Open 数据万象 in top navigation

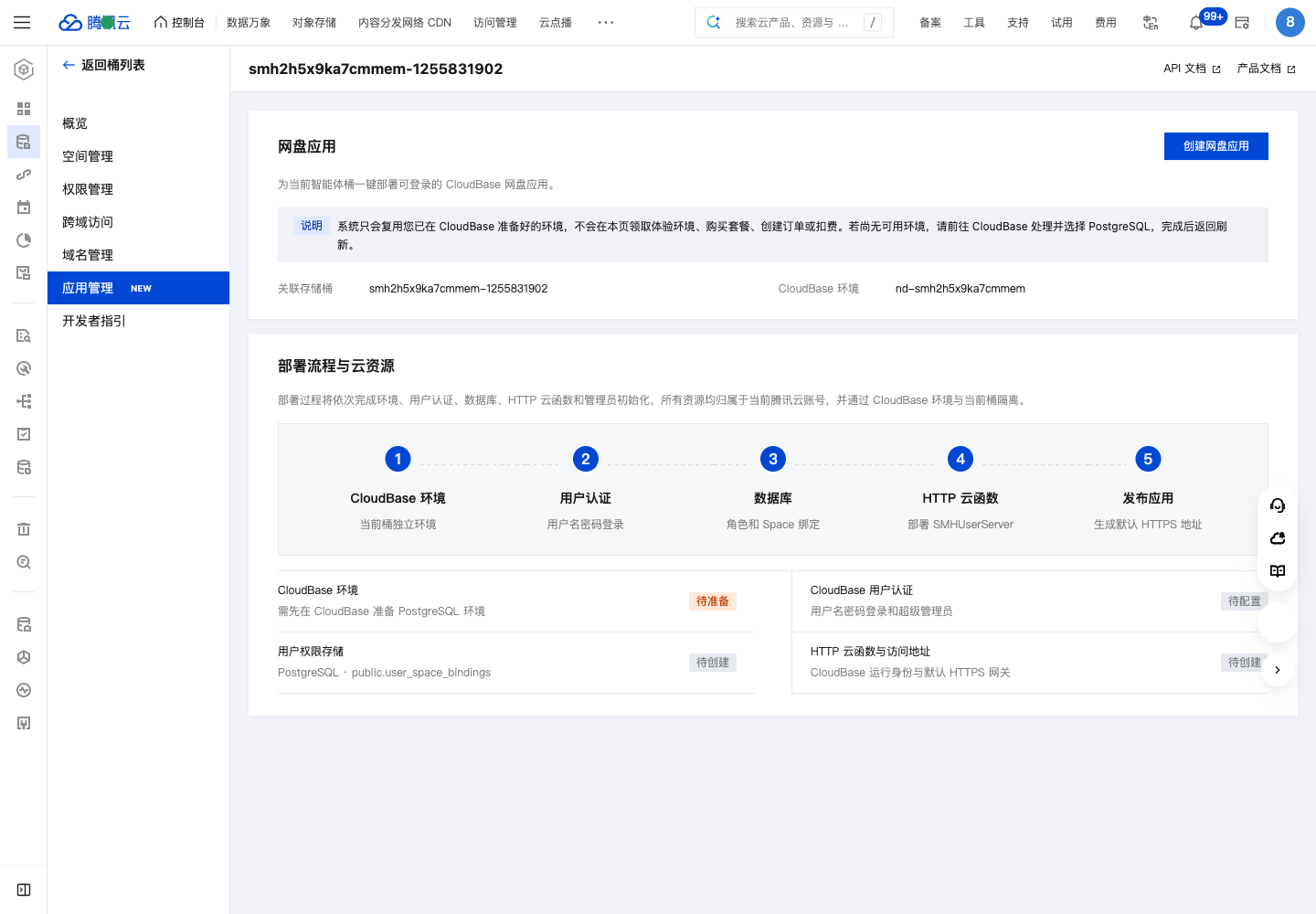pyautogui.click(x=249, y=22)
